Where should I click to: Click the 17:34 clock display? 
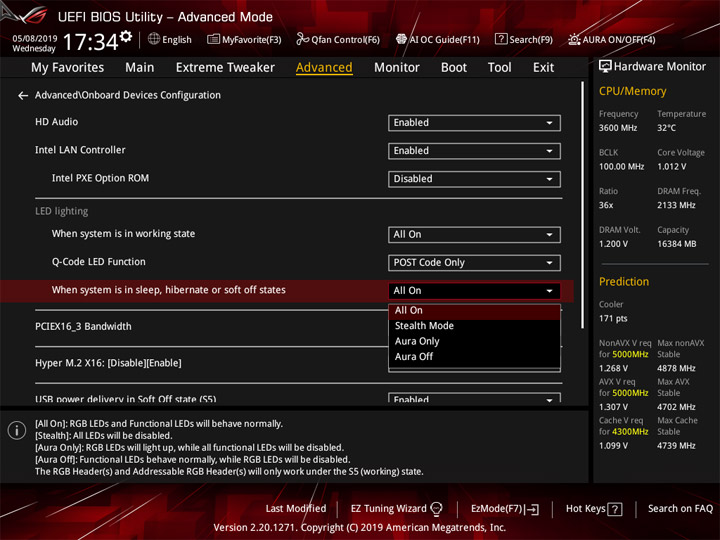(90, 43)
